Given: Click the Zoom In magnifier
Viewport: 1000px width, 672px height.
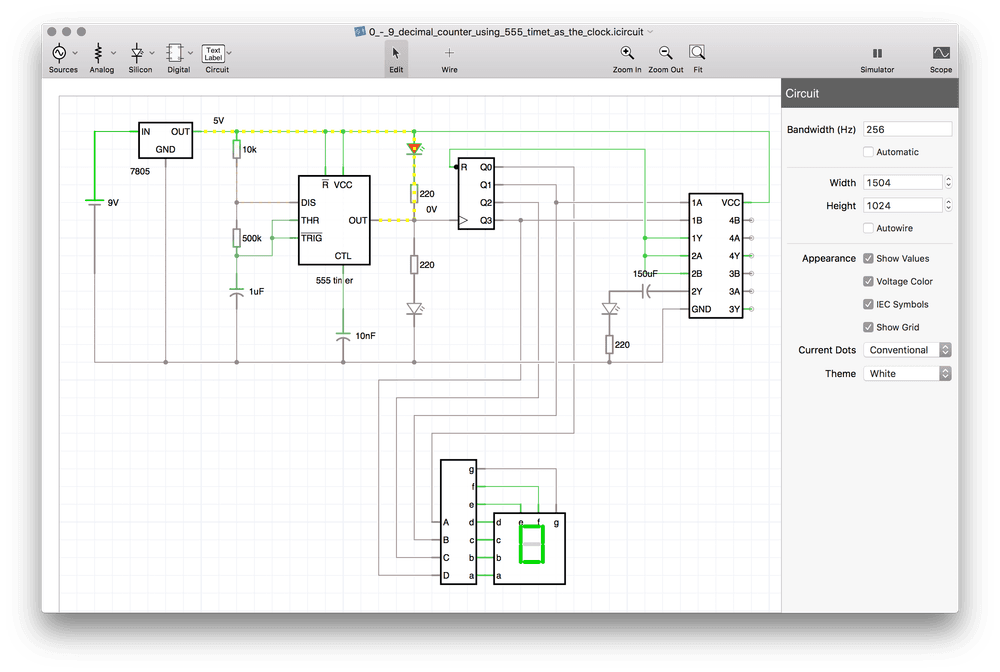Looking at the screenshot, I should 627,53.
